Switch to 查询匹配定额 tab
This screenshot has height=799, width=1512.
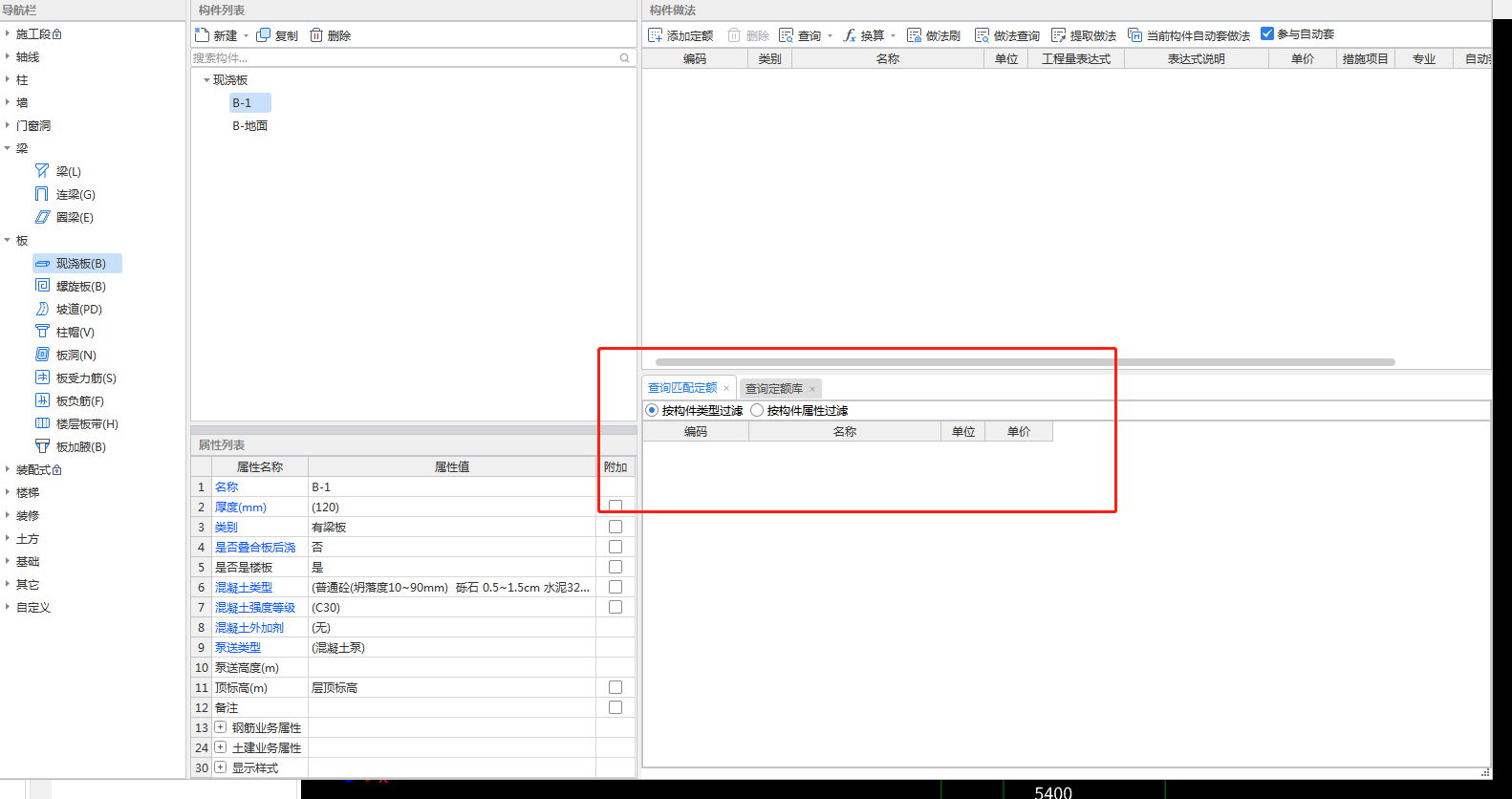coord(682,388)
